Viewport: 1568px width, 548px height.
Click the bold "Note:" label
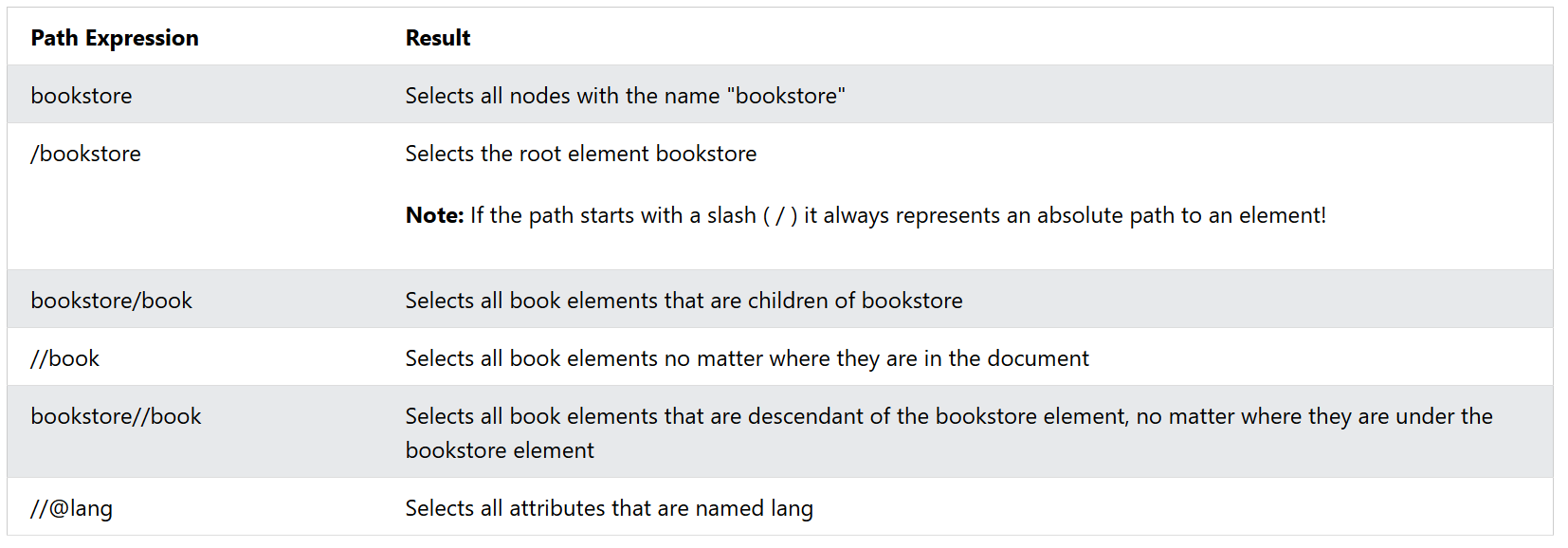pos(434,215)
